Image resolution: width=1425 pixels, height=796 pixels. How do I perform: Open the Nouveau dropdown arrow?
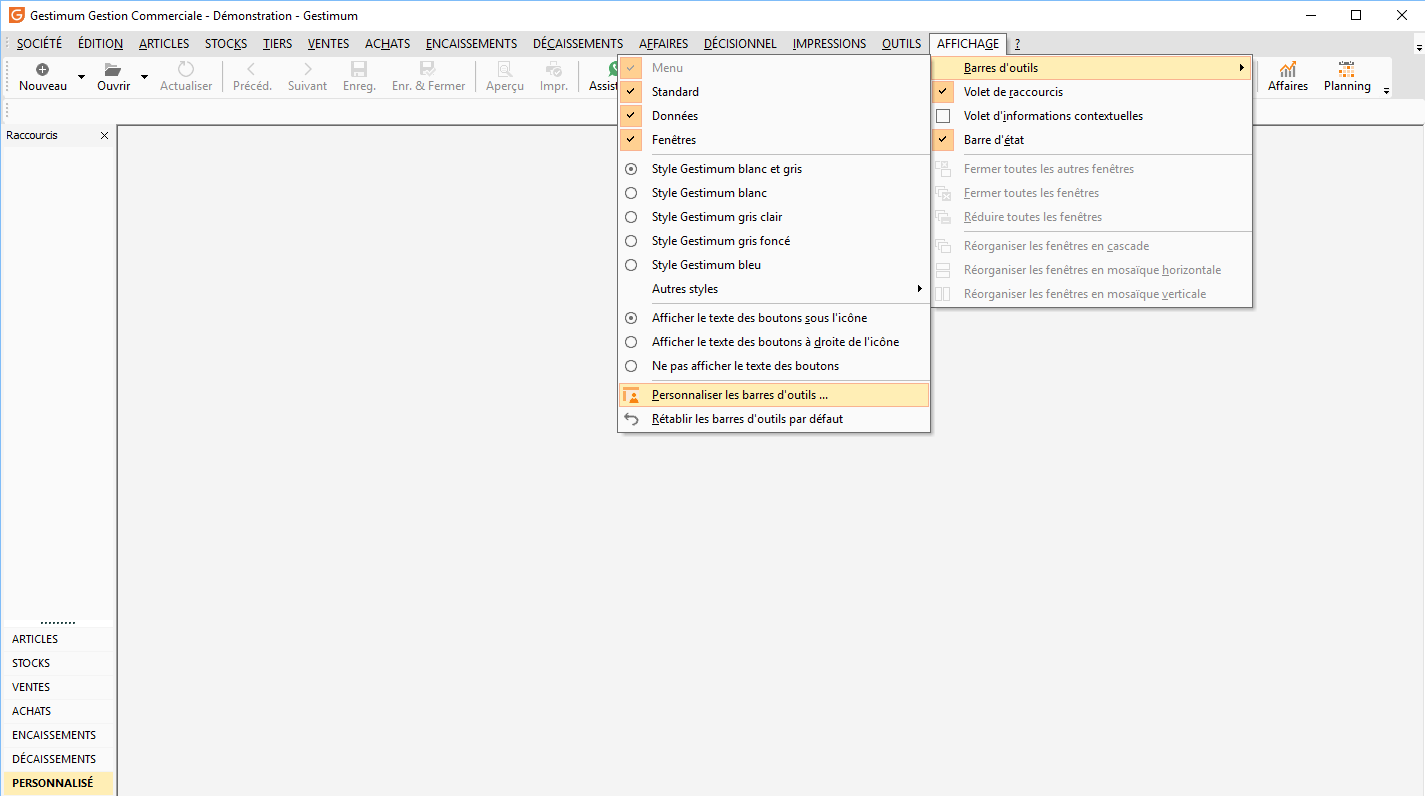[81, 76]
